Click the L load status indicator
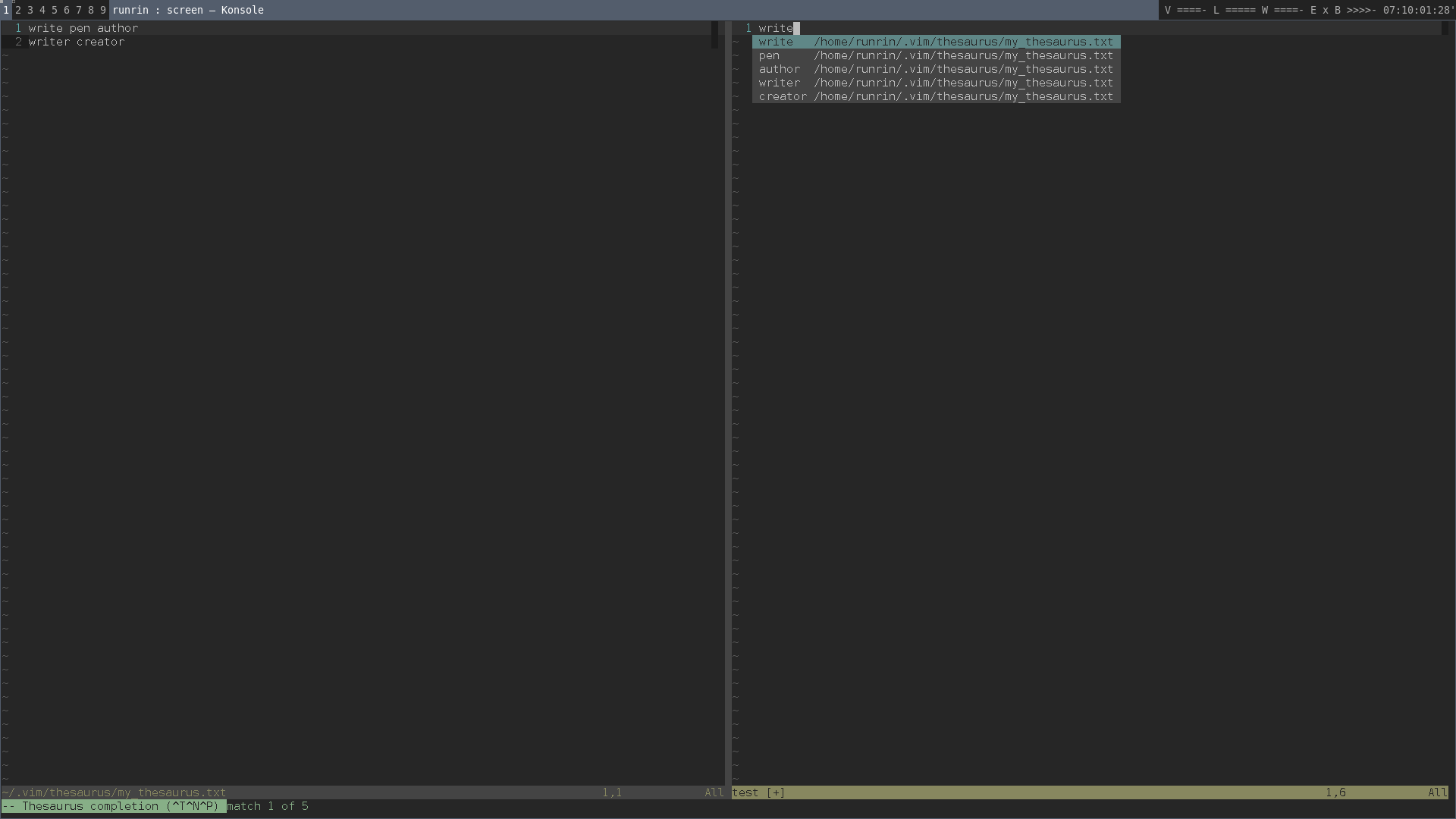 (x=1216, y=10)
